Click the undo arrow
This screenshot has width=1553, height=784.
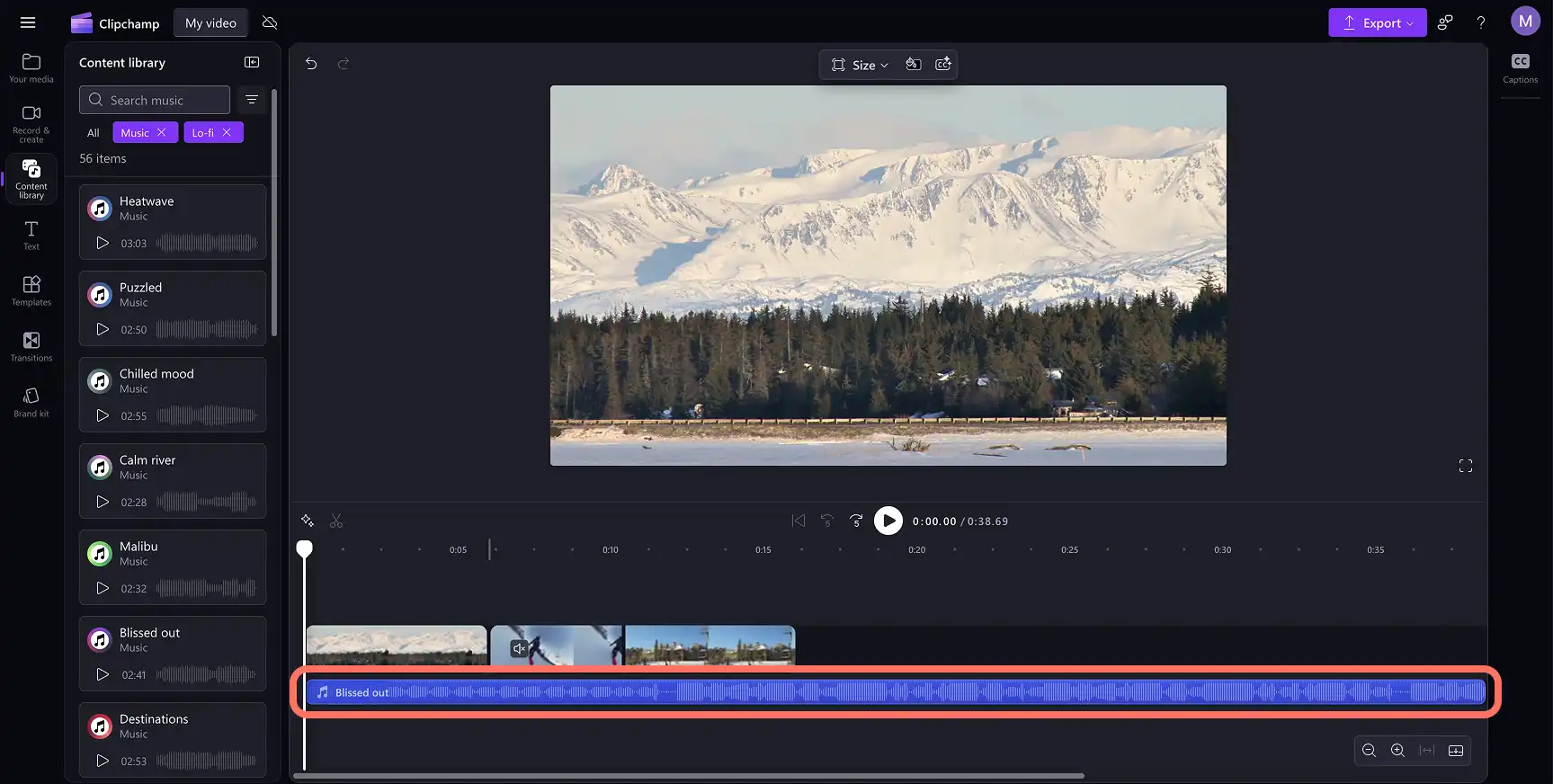311,64
